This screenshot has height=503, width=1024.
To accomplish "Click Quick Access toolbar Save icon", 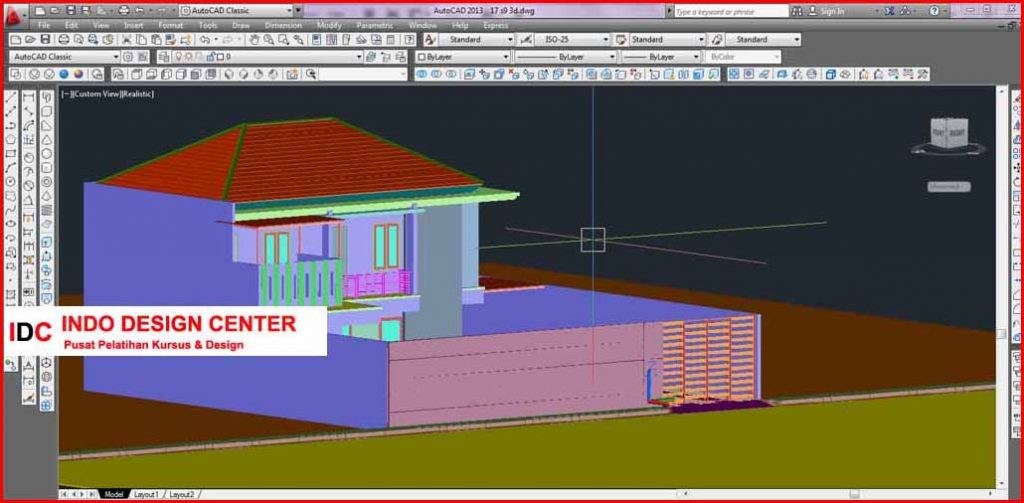I will click(71, 10).
